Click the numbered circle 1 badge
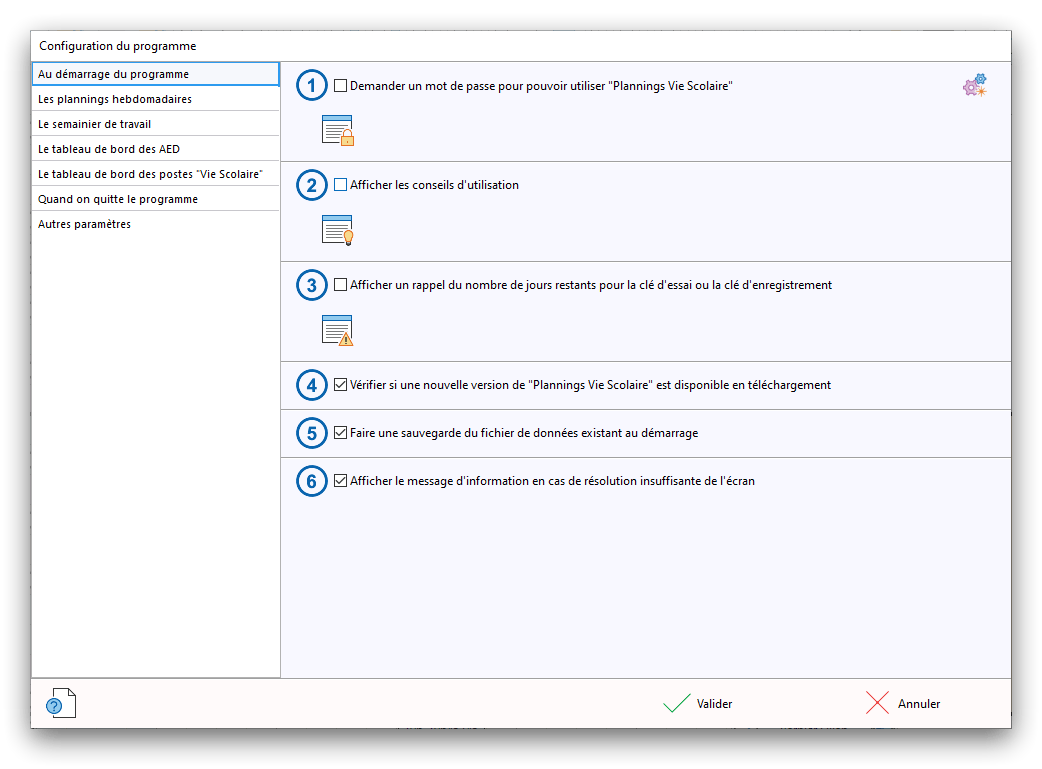Screen dimensions: 1042x769 click(x=312, y=87)
